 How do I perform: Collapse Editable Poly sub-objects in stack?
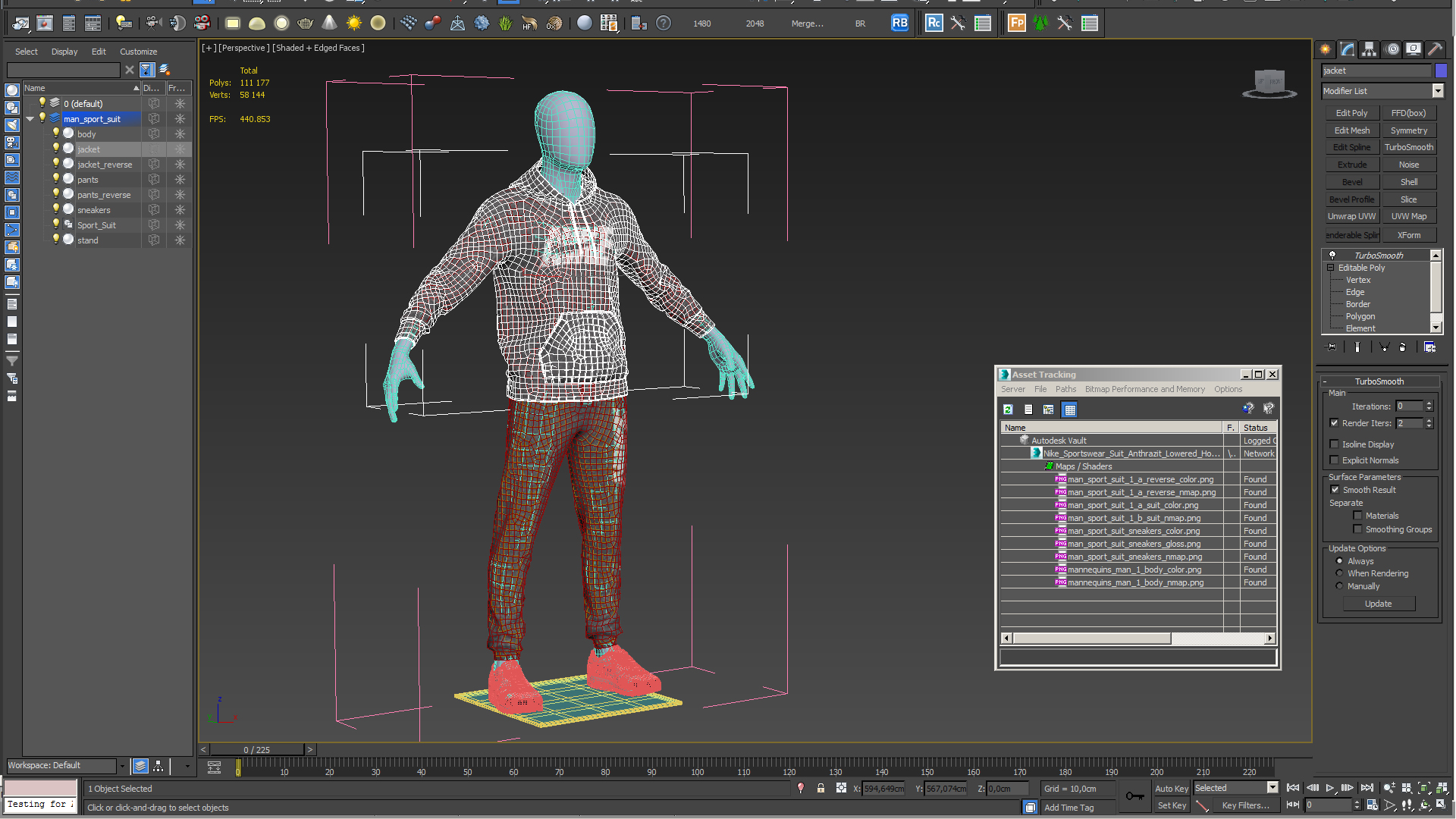point(1330,268)
